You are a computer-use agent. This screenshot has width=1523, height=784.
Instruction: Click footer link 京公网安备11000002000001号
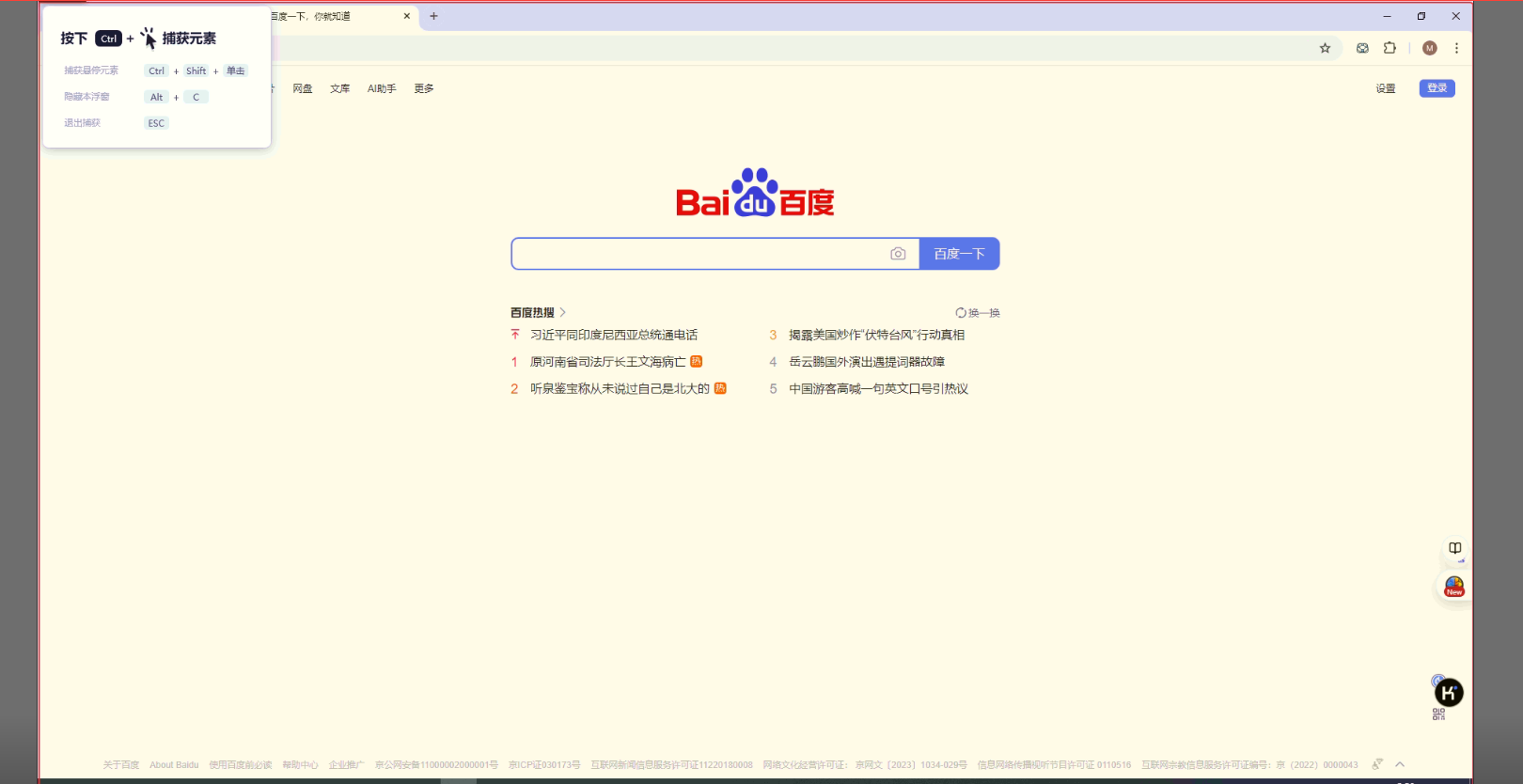(x=436, y=765)
